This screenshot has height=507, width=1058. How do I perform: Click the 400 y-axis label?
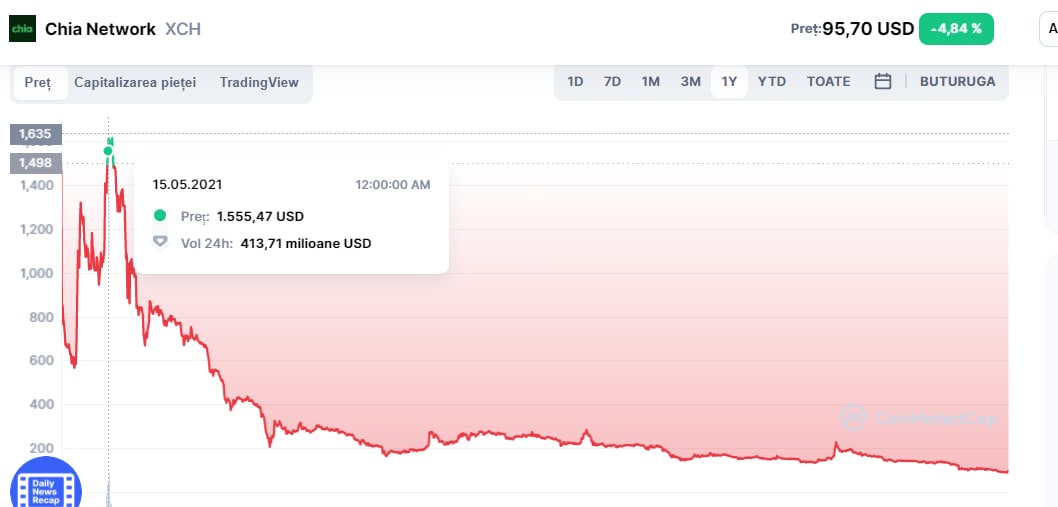pyautogui.click(x=43, y=404)
